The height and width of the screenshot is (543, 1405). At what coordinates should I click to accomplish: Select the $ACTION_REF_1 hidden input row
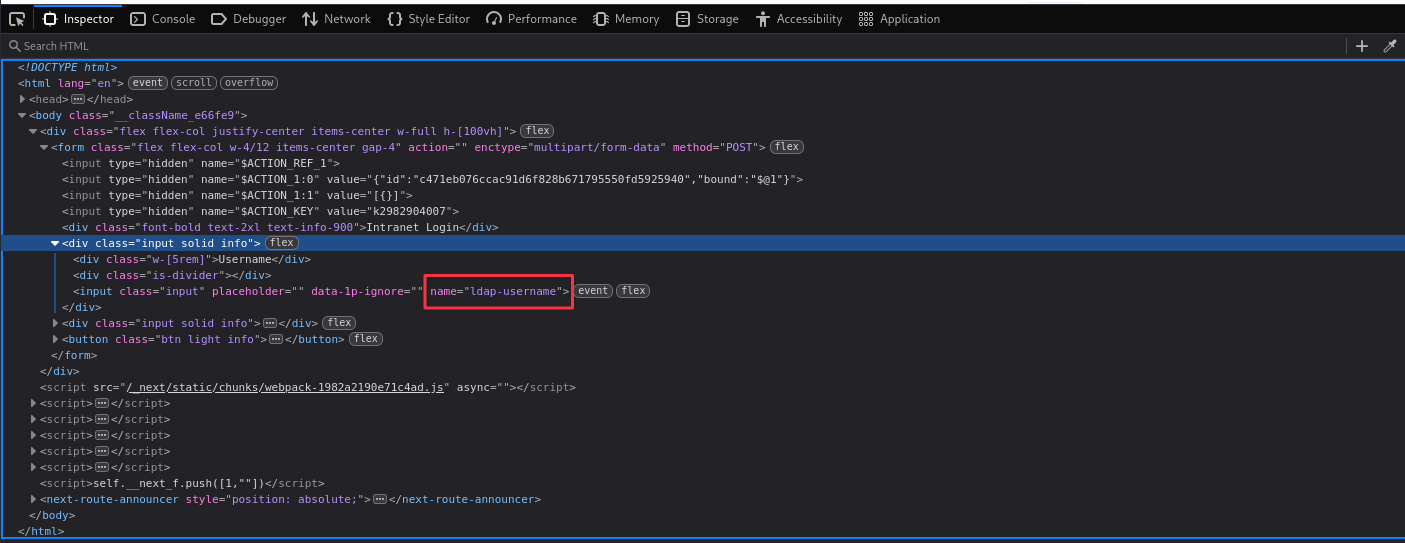[702, 163]
